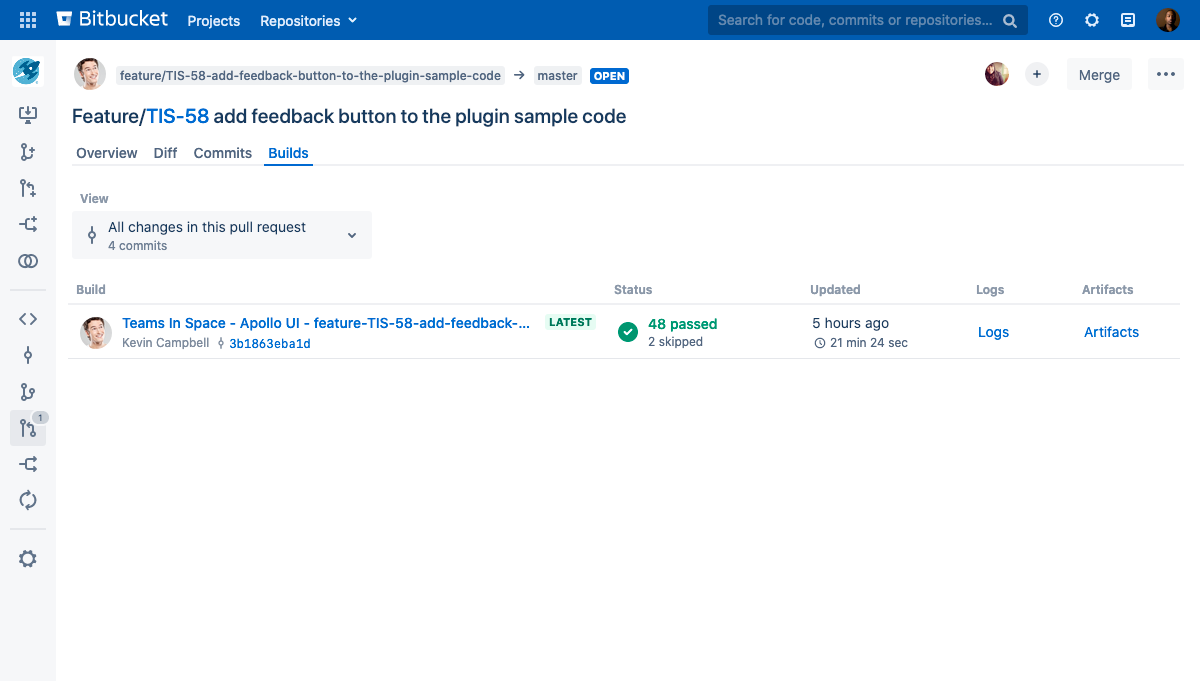Click source branch name feature/TIS-58 label

click(x=310, y=75)
